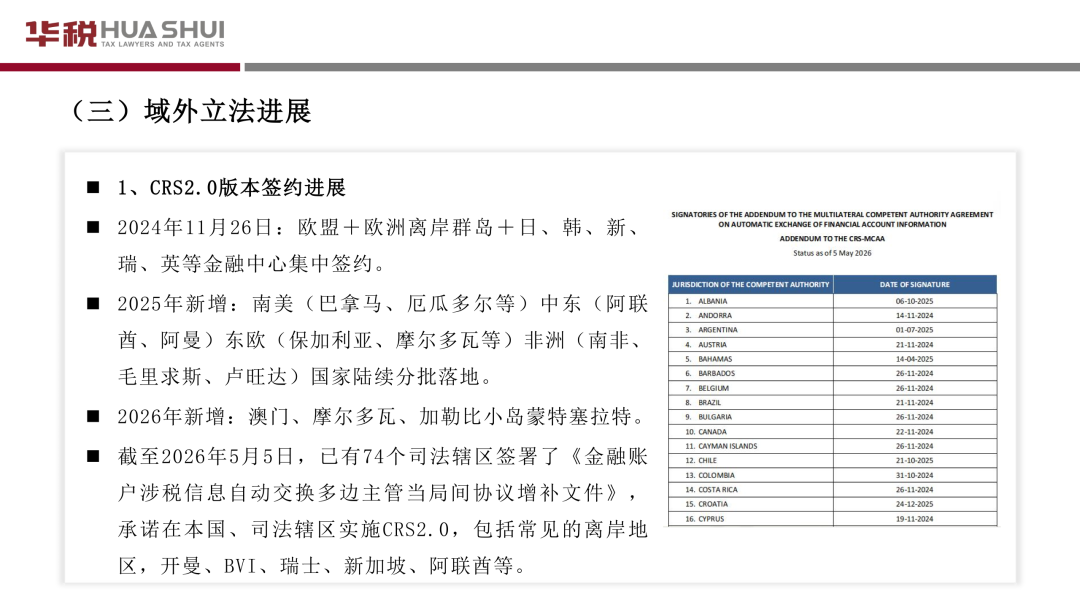The width and height of the screenshot is (1080, 608).
Task: Click Brazil's signature date 21-11-2024
Action: click(915, 402)
